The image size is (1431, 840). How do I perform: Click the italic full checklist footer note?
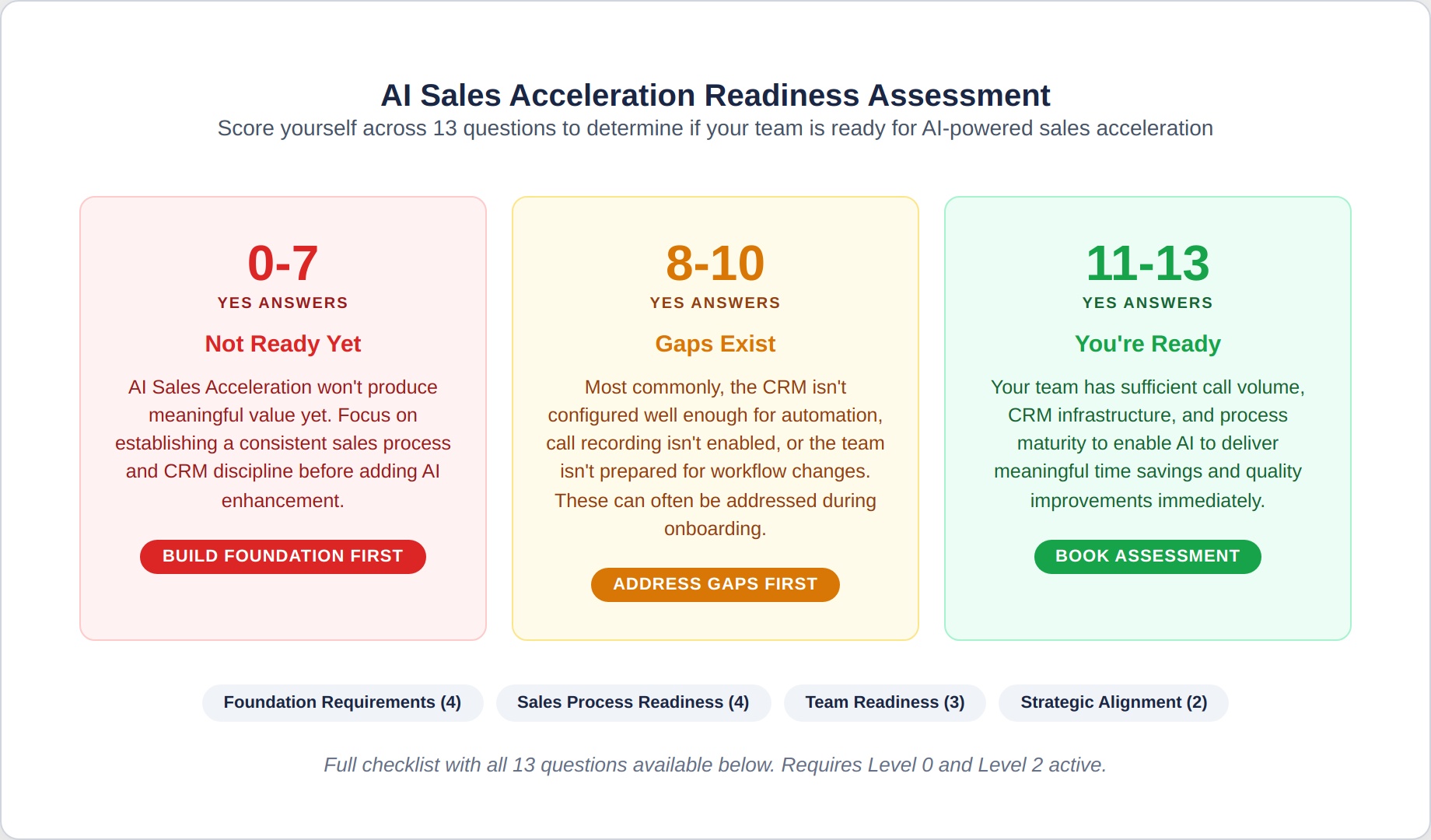point(715,765)
